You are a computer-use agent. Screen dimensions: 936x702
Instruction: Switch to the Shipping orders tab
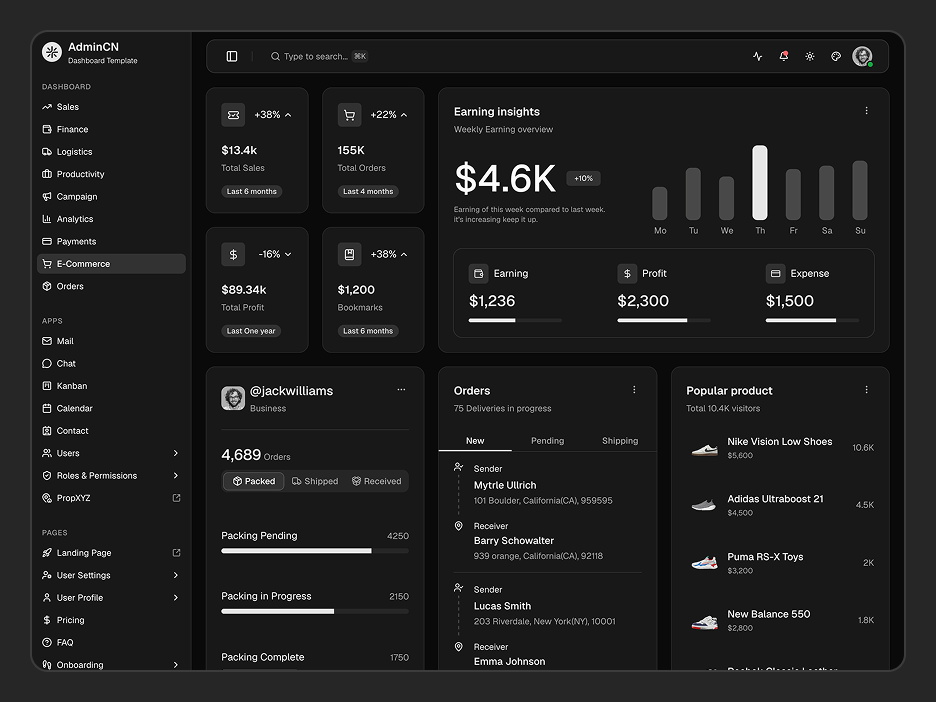(620, 441)
